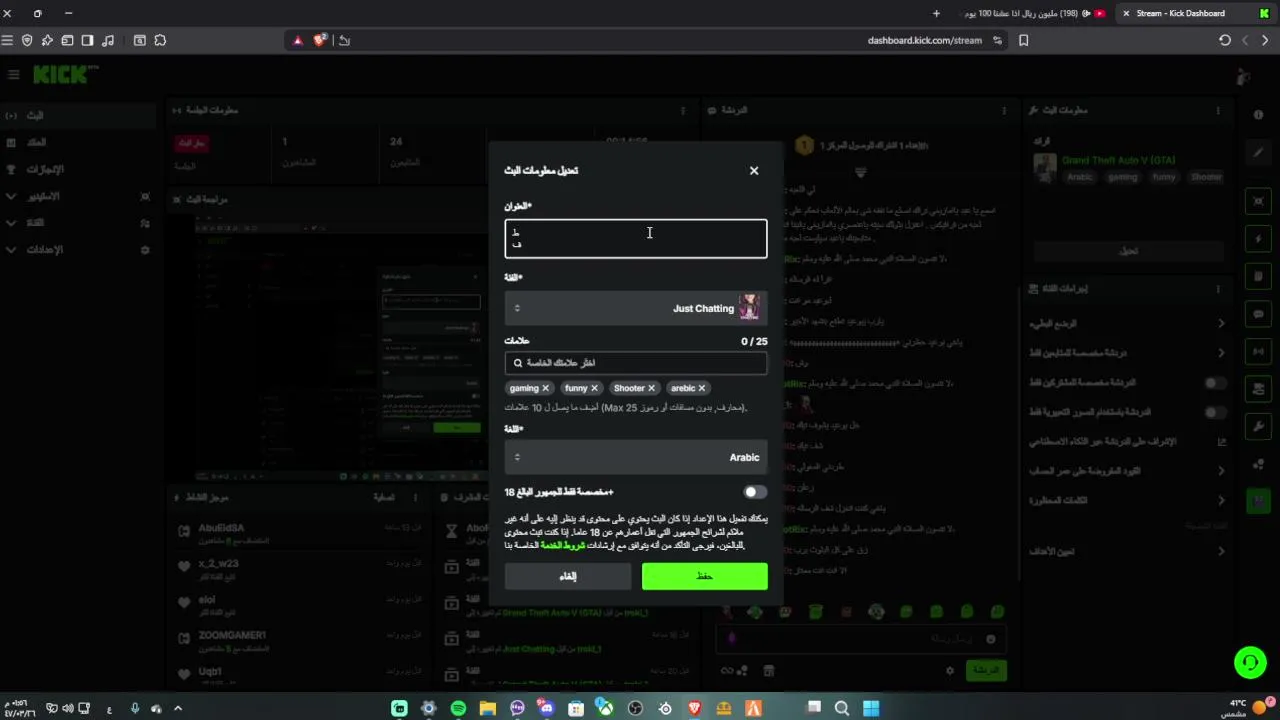
Task: Open the Windows Start menu
Action: coord(871,708)
